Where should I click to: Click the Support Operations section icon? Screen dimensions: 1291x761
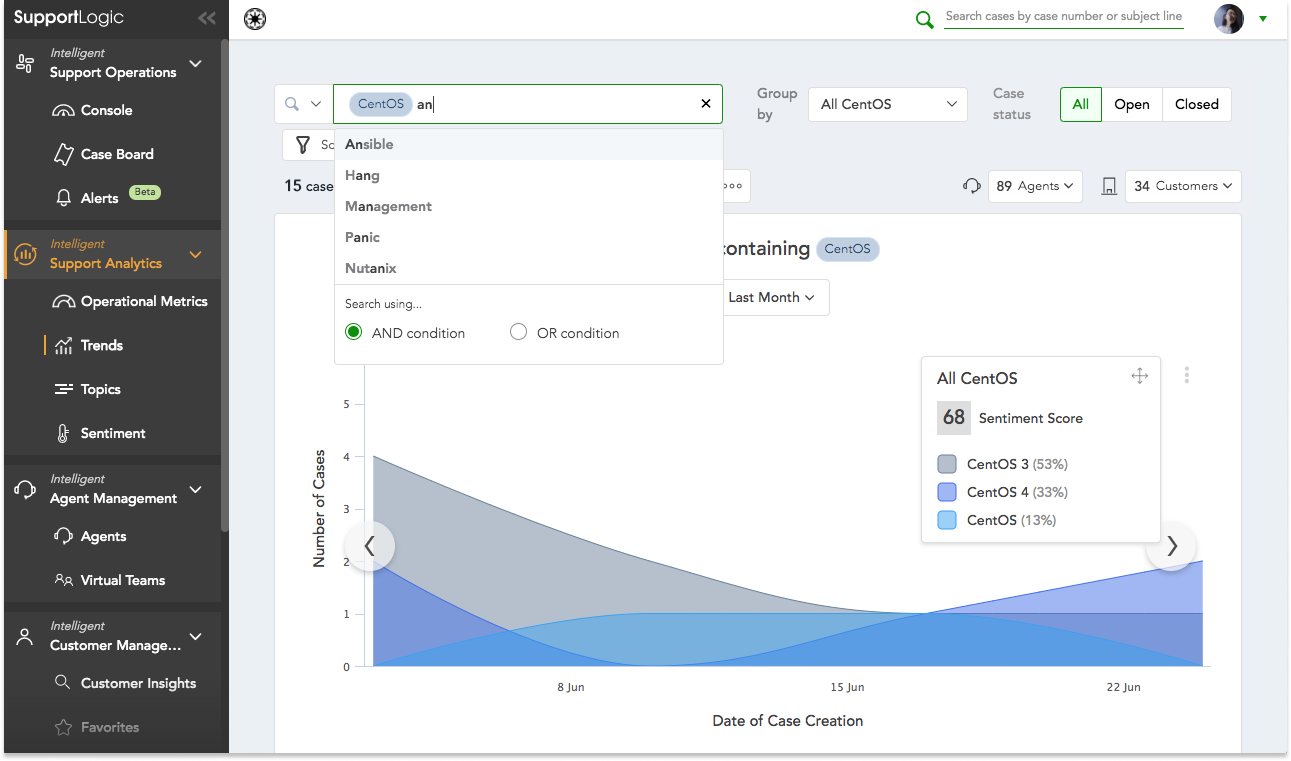click(25, 64)
